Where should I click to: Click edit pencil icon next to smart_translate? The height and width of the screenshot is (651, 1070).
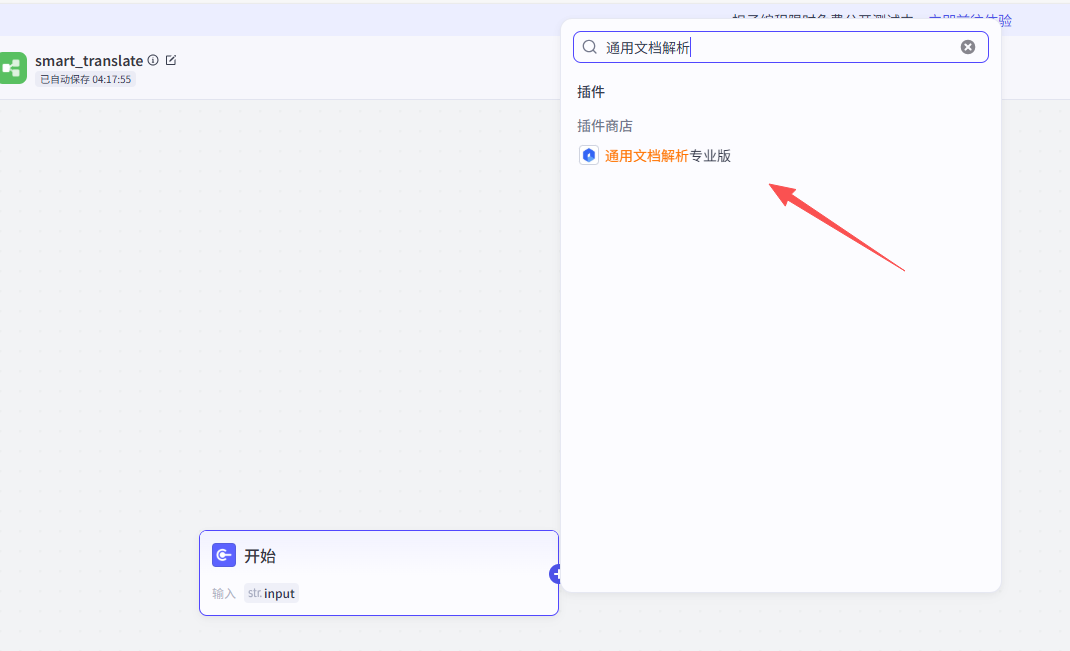[x=171, y=60]
